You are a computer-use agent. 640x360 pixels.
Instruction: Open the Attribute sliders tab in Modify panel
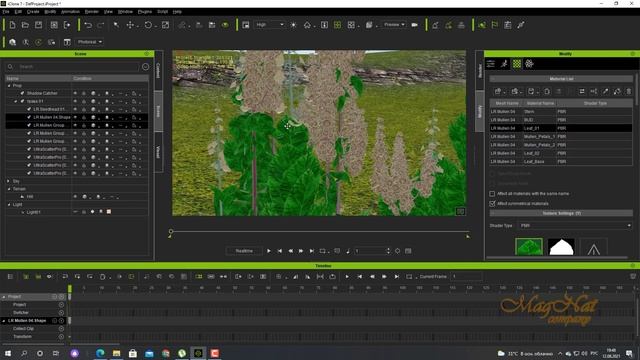click(491, 64)
